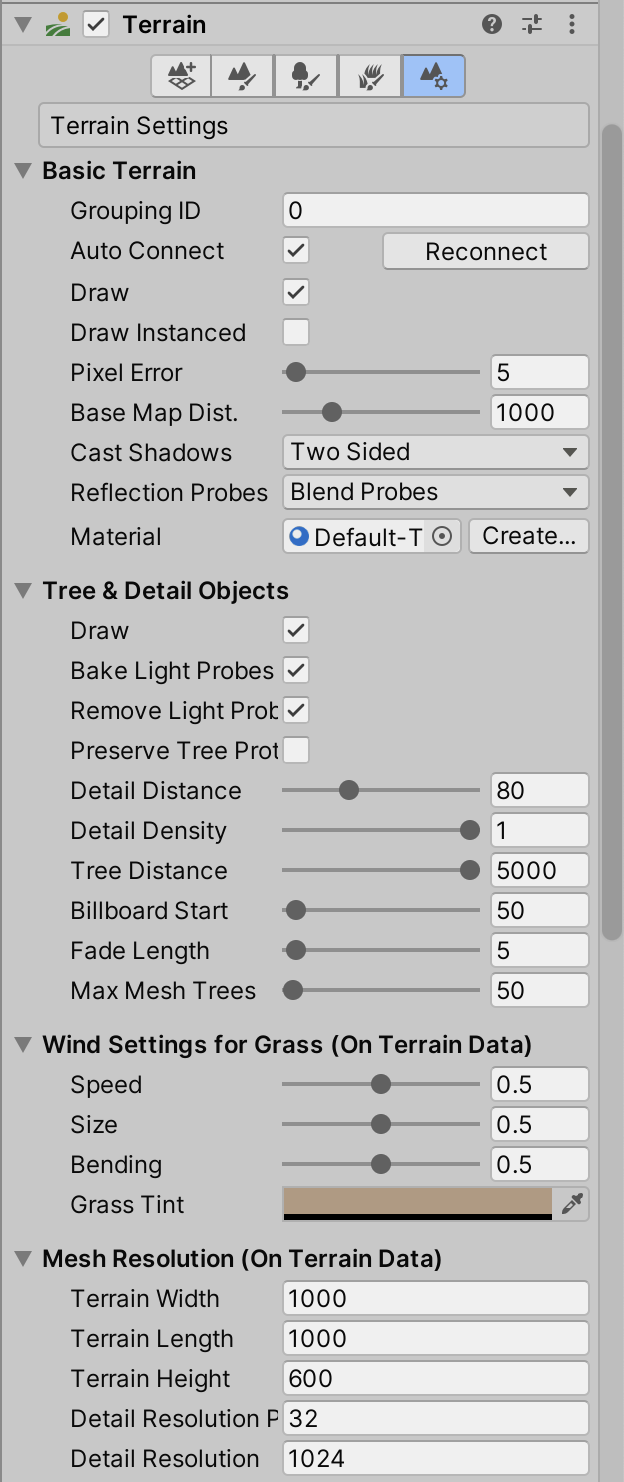Open Terrain component more options menu

tap(572, 25)
